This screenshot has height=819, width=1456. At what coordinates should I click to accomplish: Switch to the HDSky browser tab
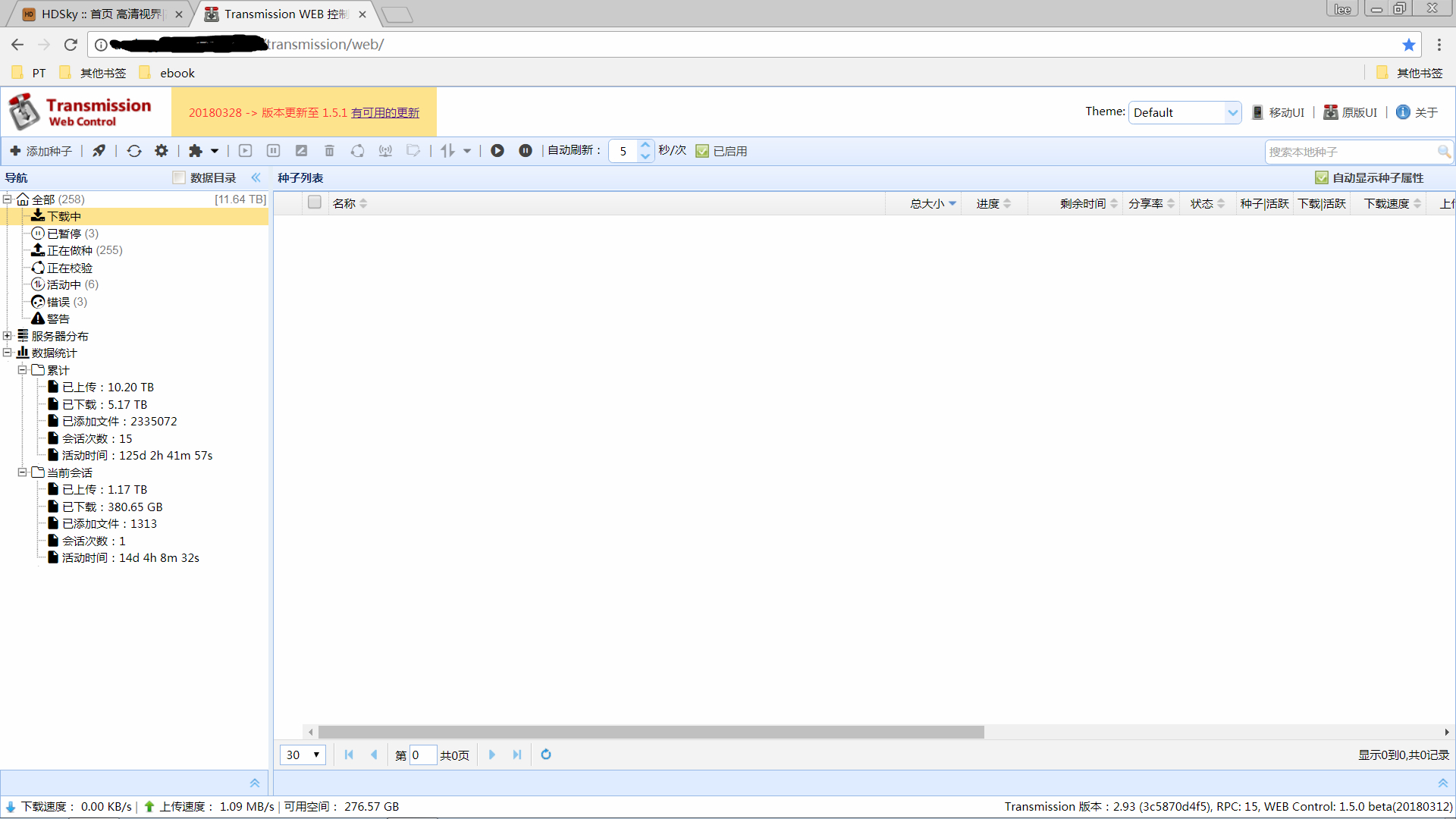click(101, 14)
